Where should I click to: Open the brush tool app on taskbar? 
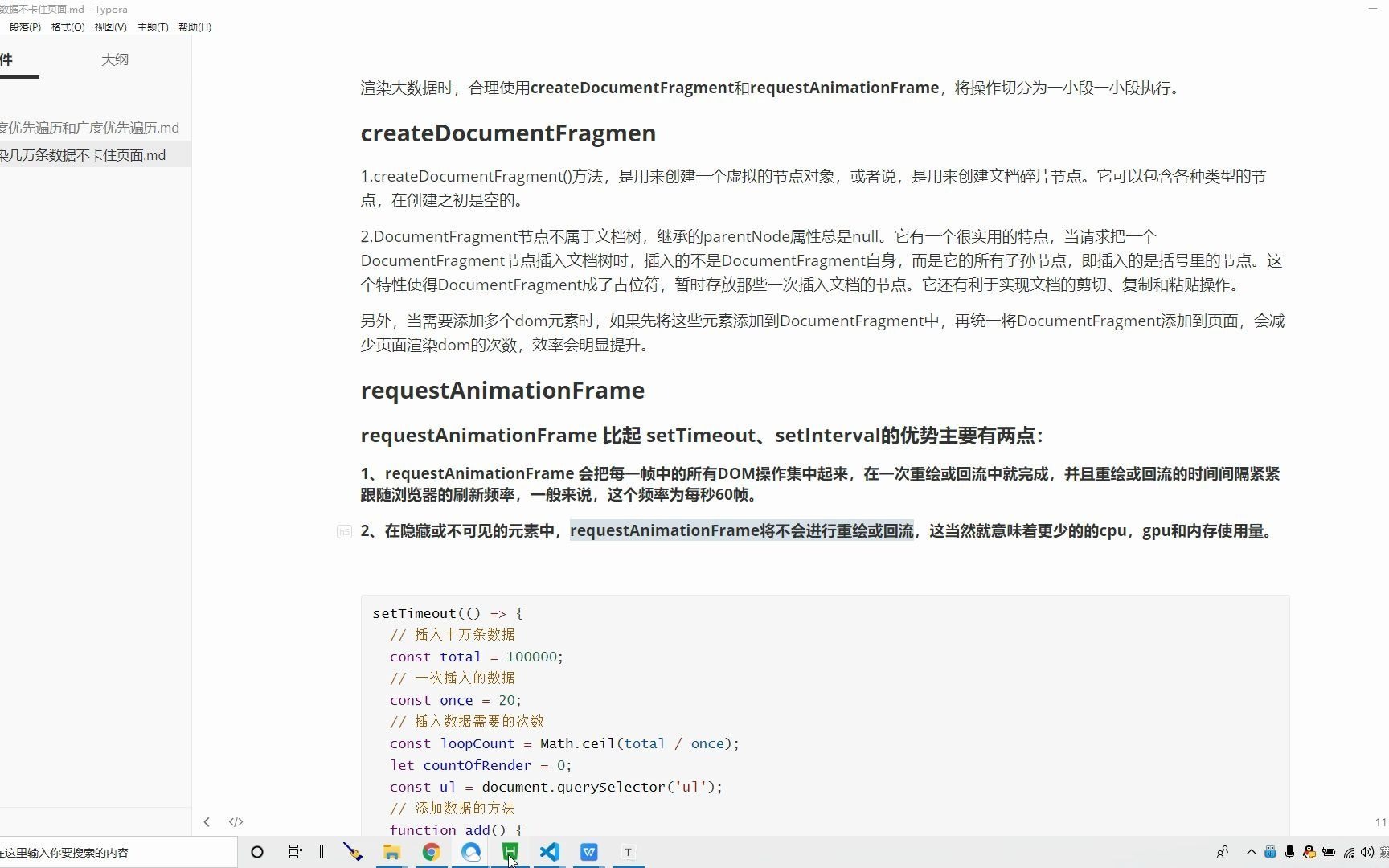pyautogui.click(x=353, y=852)
